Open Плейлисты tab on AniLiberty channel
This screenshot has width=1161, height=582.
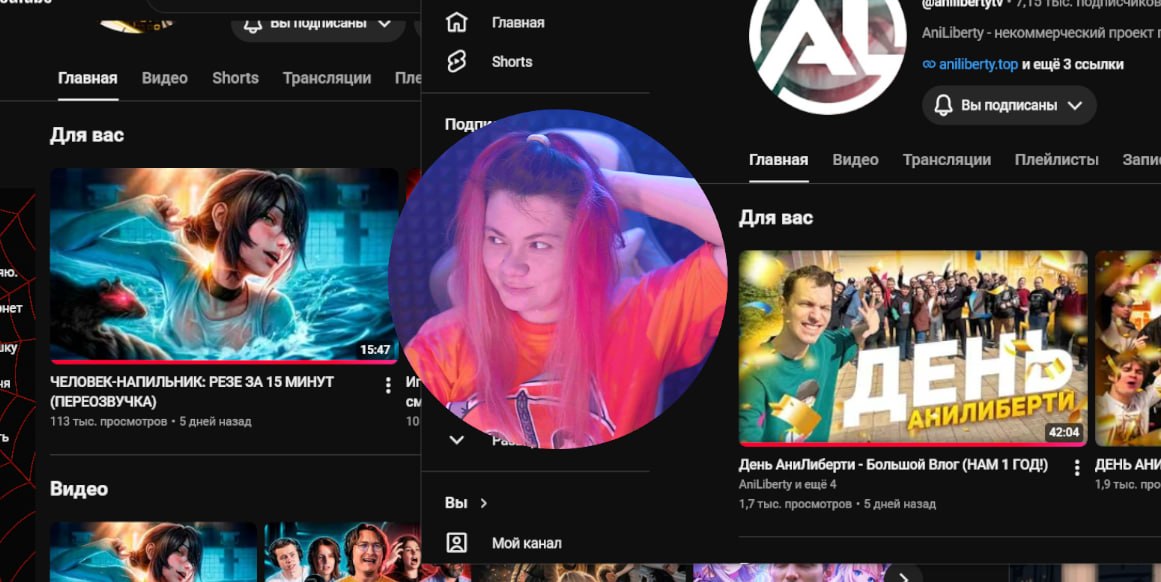coord(1057,160)
